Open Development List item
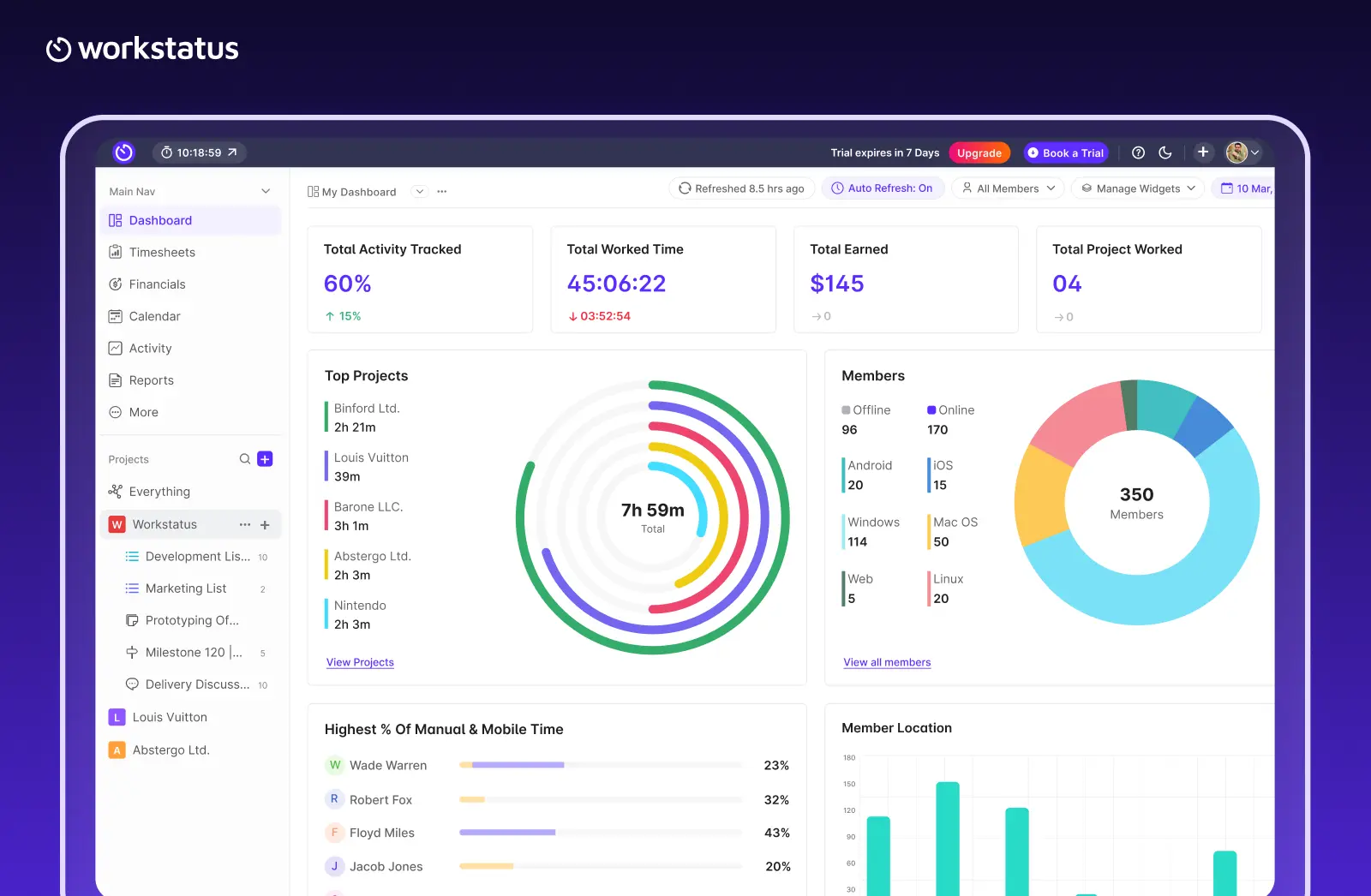Screen dimensions: 1371x896 coord(197,556)
